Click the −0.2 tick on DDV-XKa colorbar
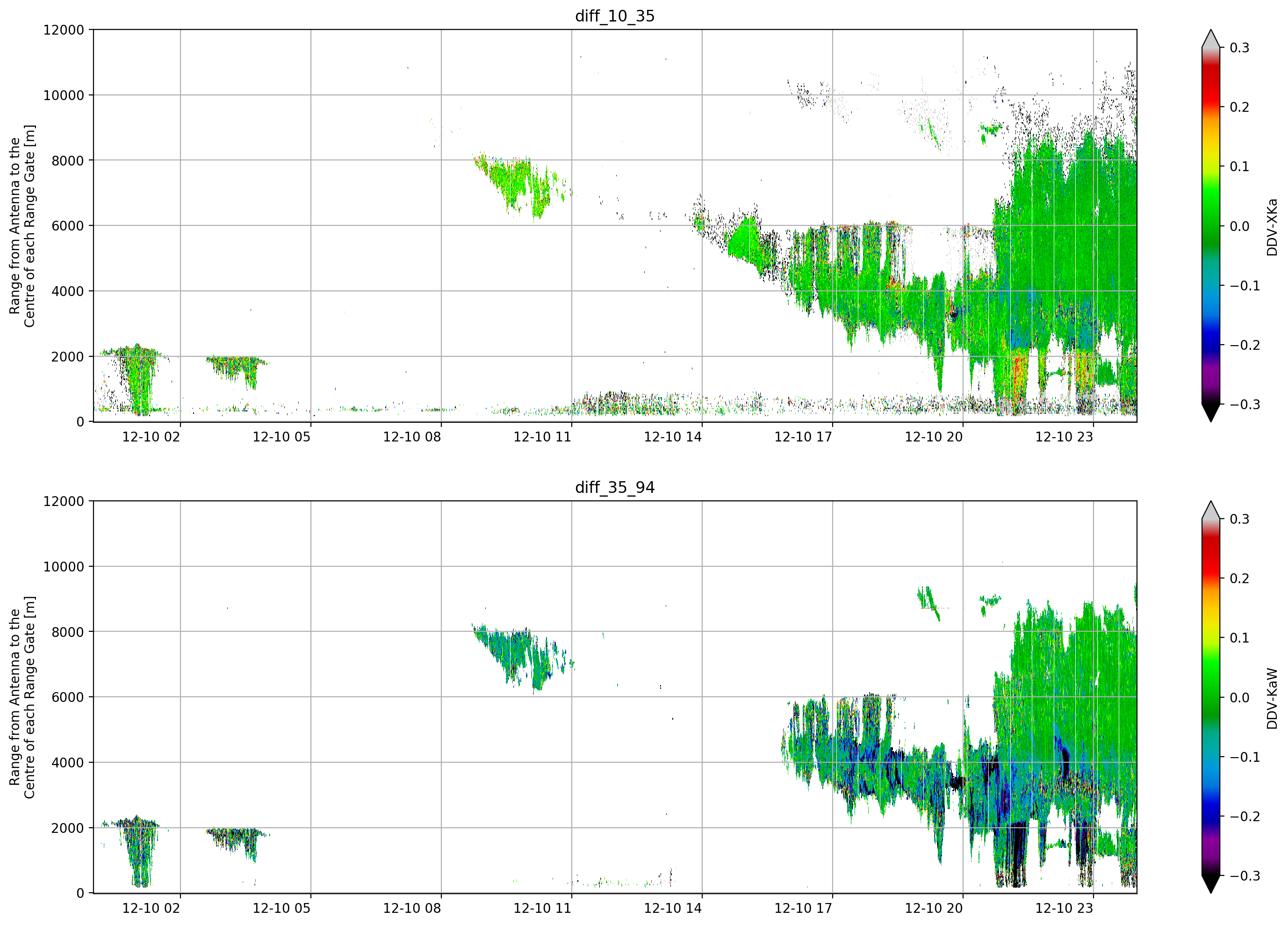 tap(1245, 346)
